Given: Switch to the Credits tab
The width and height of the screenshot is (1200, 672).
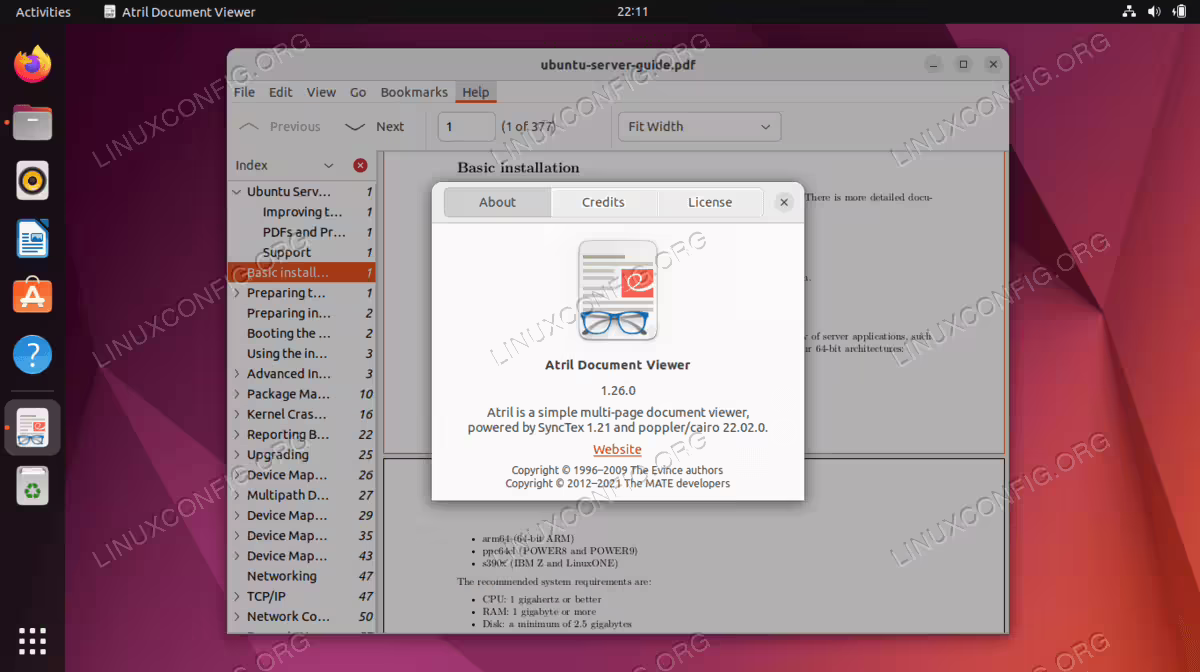Looking at the screenshot, I should pyautogui.click(x=603, y=202).
